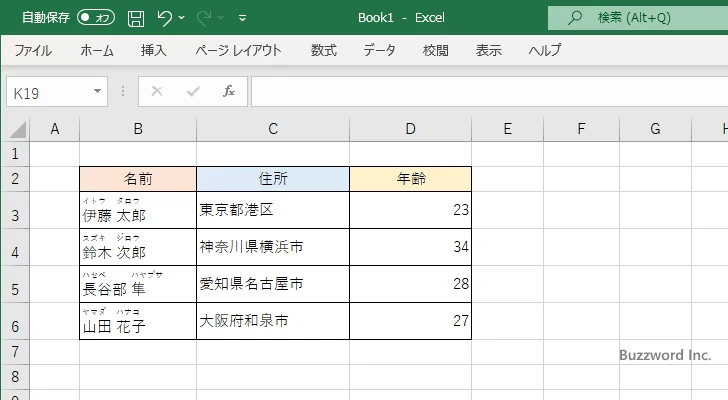Select row 5 header
The height and width of the screenshot is (400, 728).
pyautogui.click(x=15, y=284)
